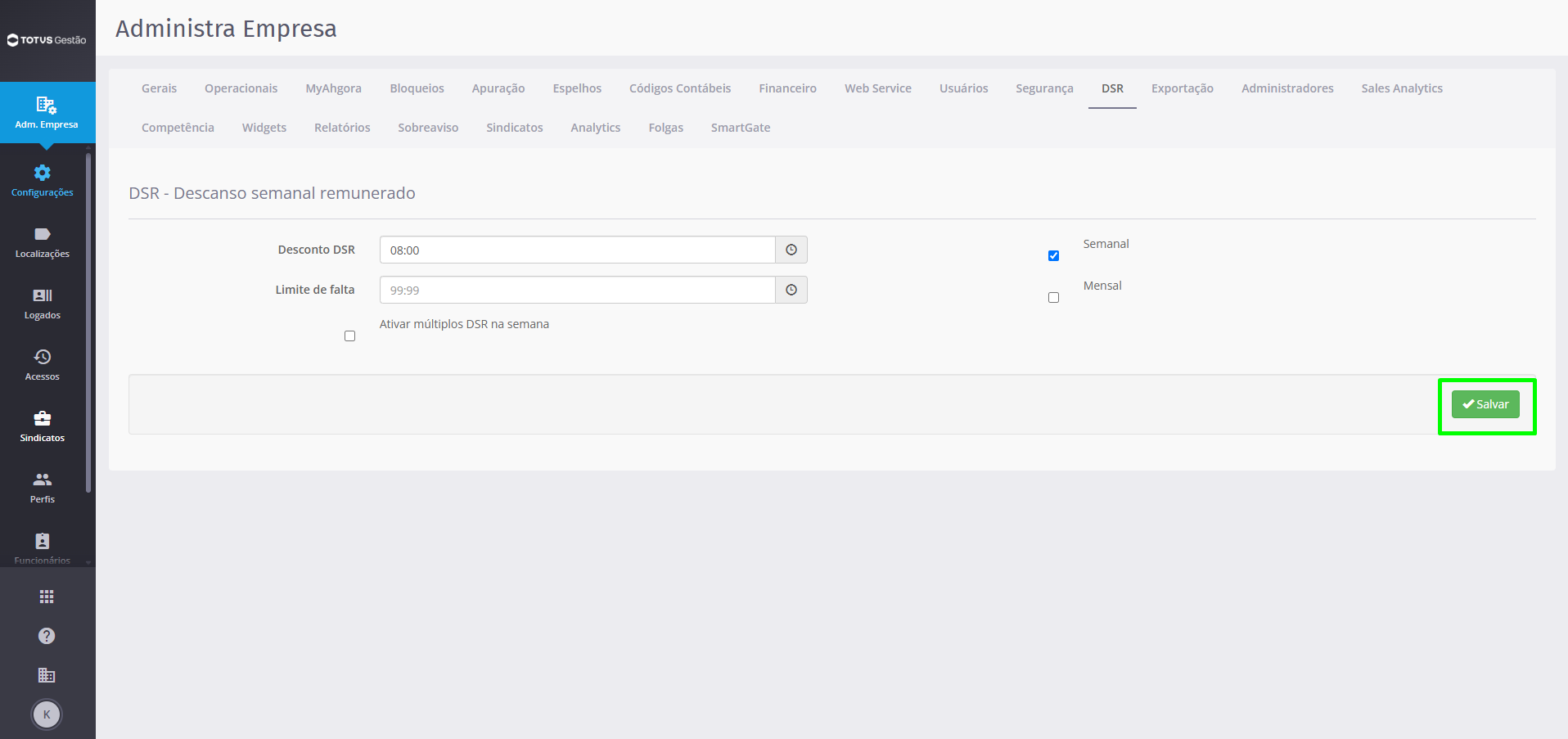Switch to the Gerais tab
The height and width of the screenshot is (739, 1568).
(159, 88)
